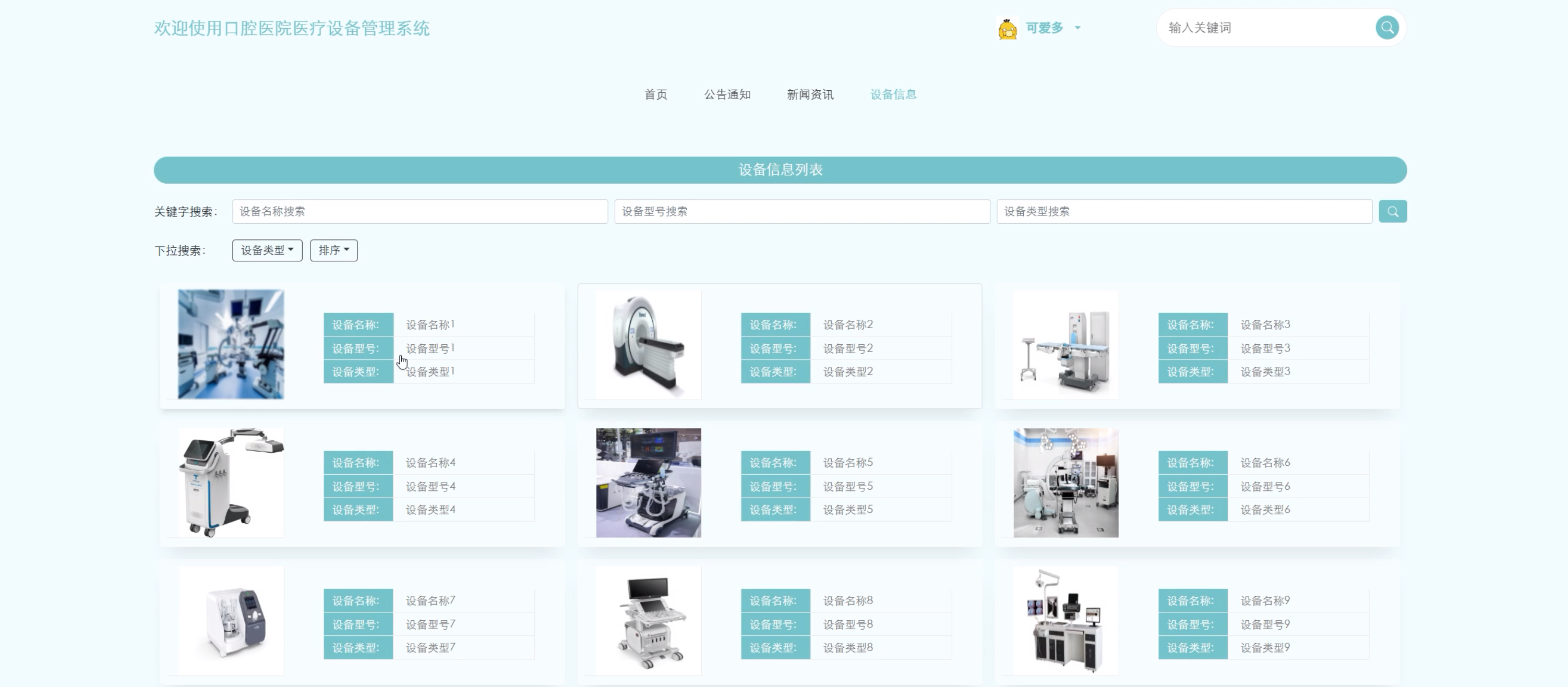Image resolution: width=1568 pixels, height=687 pixels.
Task: Open the 公告通知 navigation tab
Action: pos(727,94)
